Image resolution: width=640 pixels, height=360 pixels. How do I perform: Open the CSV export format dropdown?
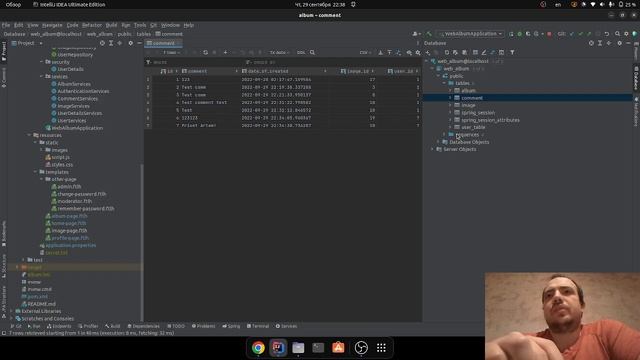point(365,52)
